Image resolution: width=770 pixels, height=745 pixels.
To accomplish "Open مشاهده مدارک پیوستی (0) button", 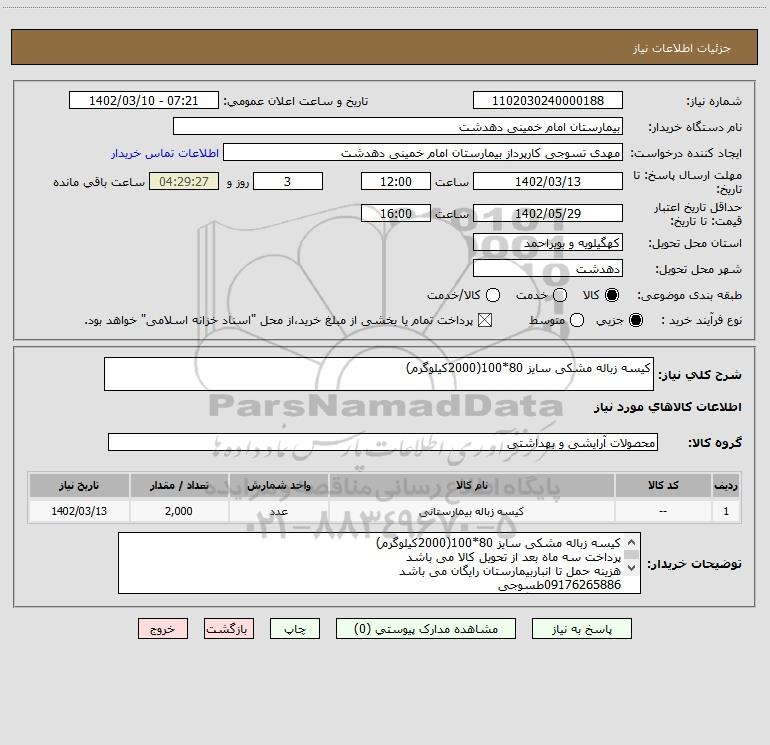I will tap(426, 629).
